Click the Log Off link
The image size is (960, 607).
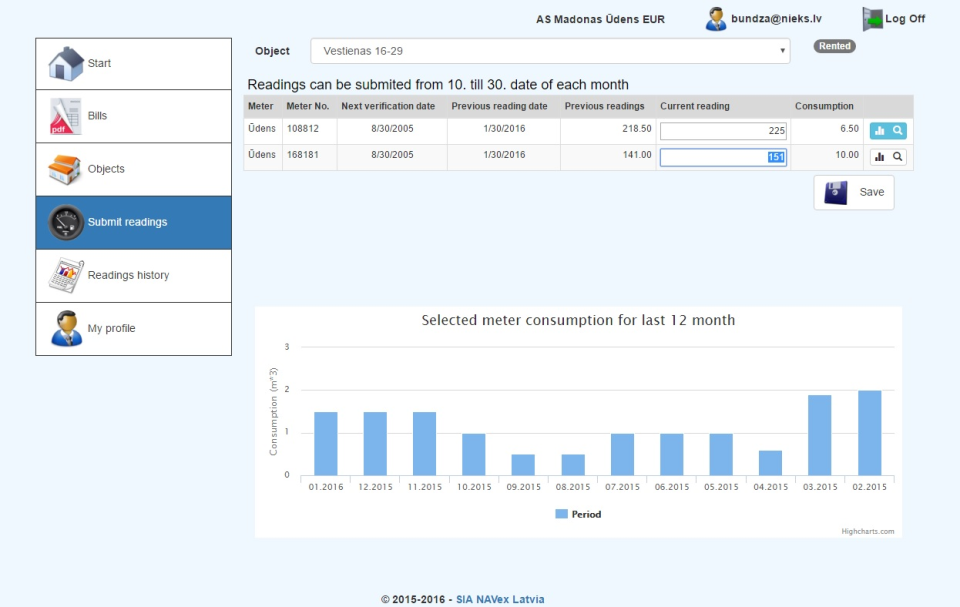point(905,19)
